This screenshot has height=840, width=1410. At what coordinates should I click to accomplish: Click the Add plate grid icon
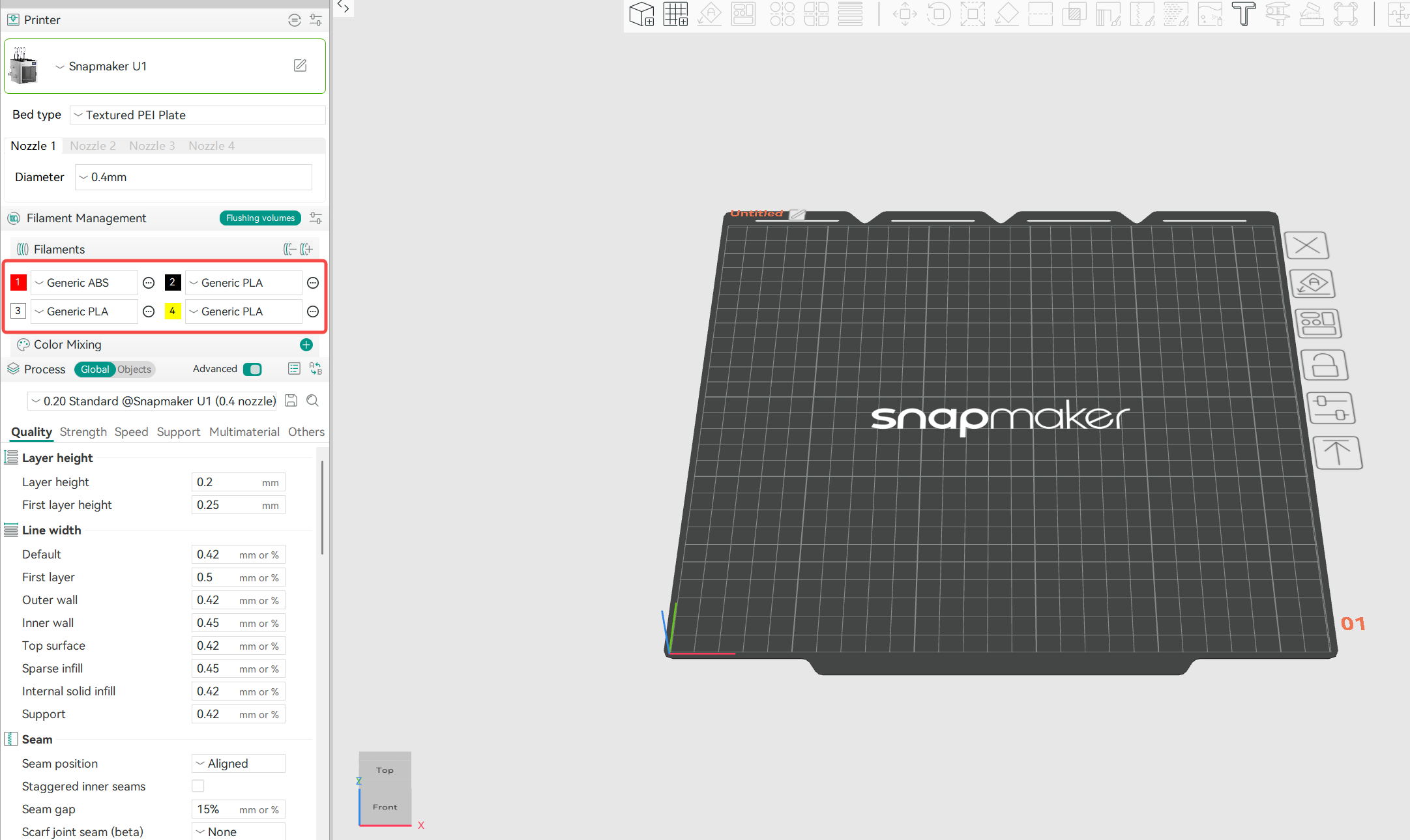[x=676, y=14]
